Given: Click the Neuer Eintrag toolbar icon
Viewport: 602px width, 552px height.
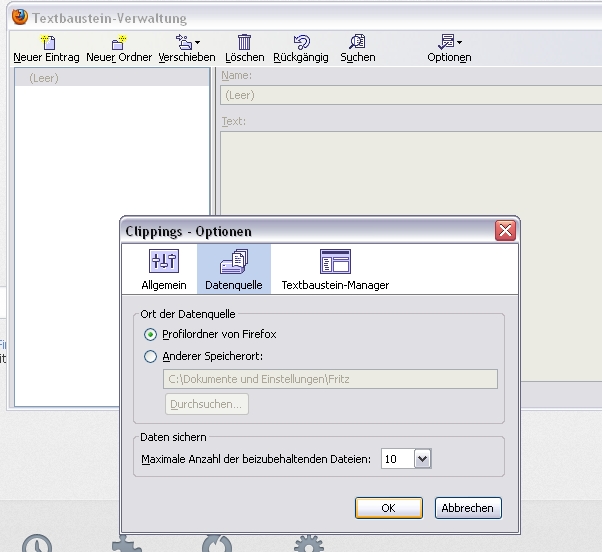Looking at the screenshot, I should click(47, 42).
